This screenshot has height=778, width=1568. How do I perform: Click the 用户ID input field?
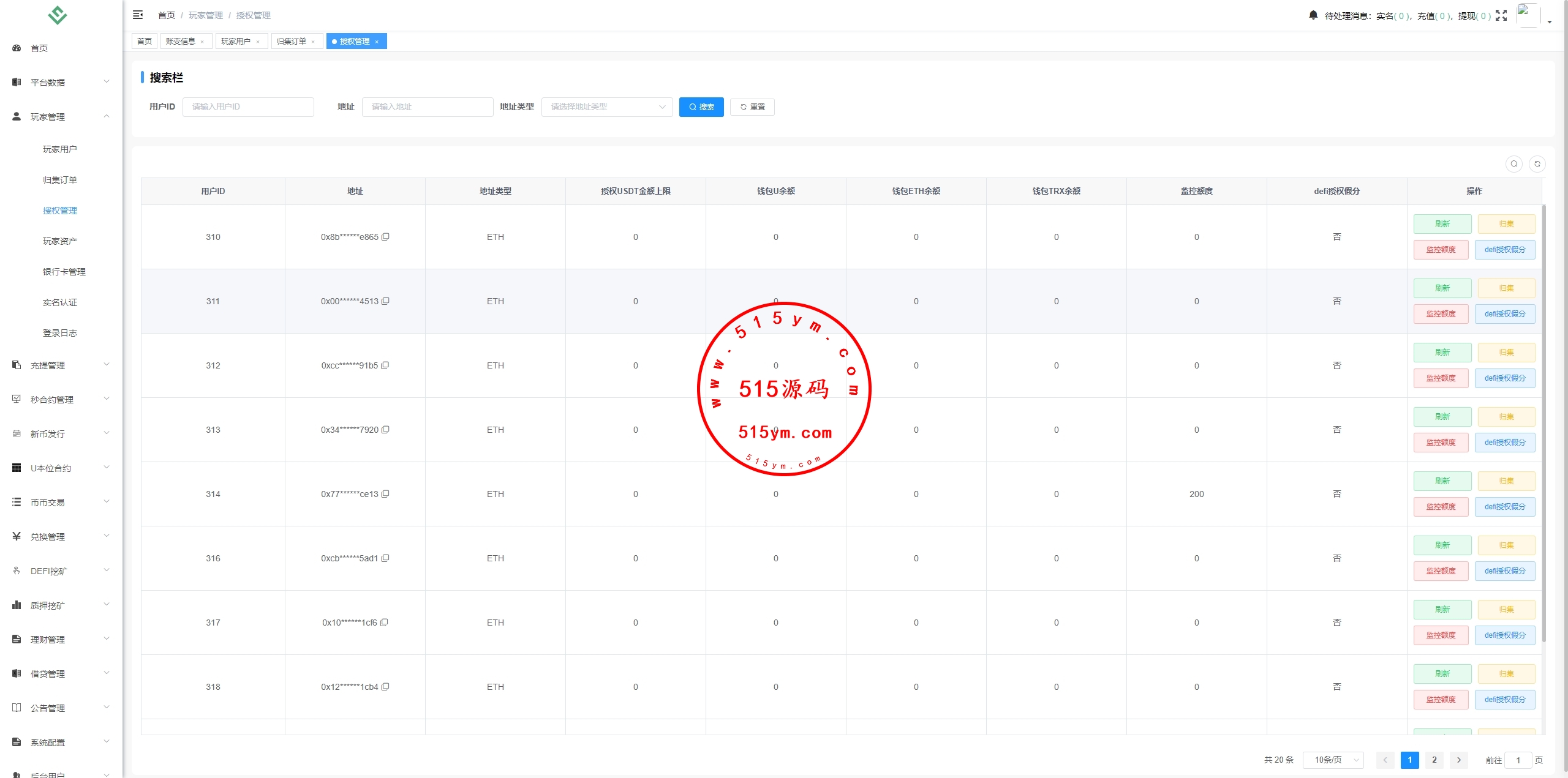(248, 107)
